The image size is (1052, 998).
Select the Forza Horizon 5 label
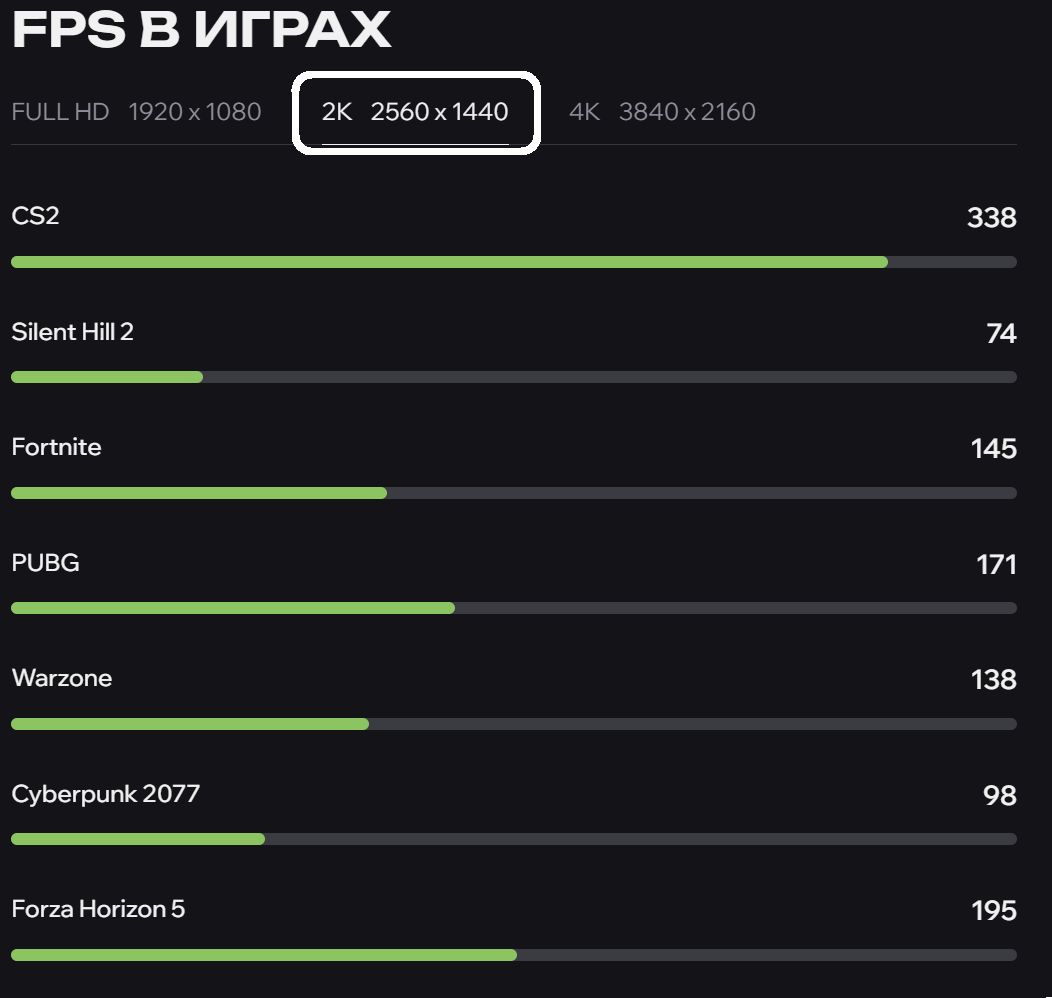coord(98,909)
